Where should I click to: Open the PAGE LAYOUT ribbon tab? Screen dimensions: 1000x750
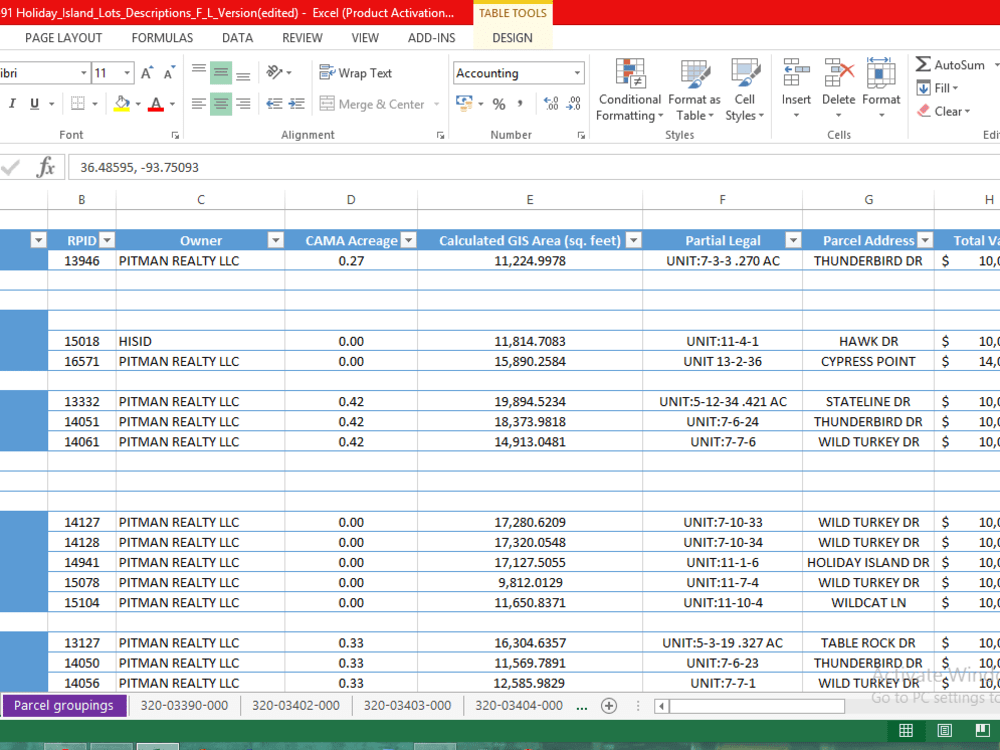pyautogui.click(x=64, y=38)
